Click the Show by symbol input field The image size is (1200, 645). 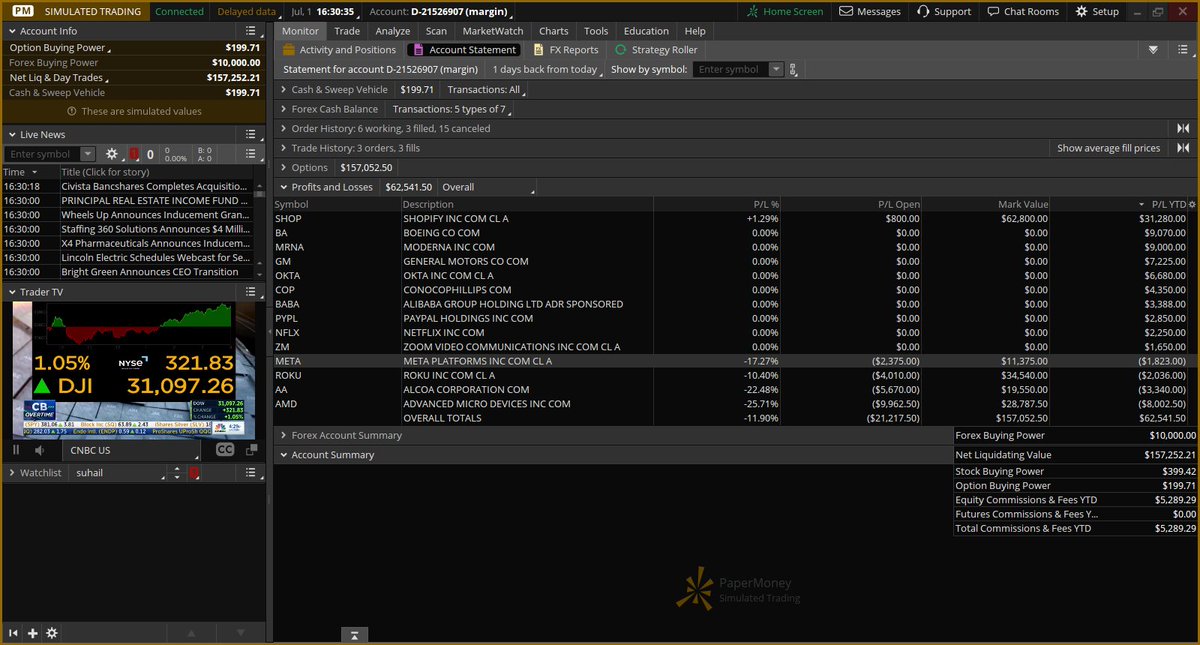(731, 70)
